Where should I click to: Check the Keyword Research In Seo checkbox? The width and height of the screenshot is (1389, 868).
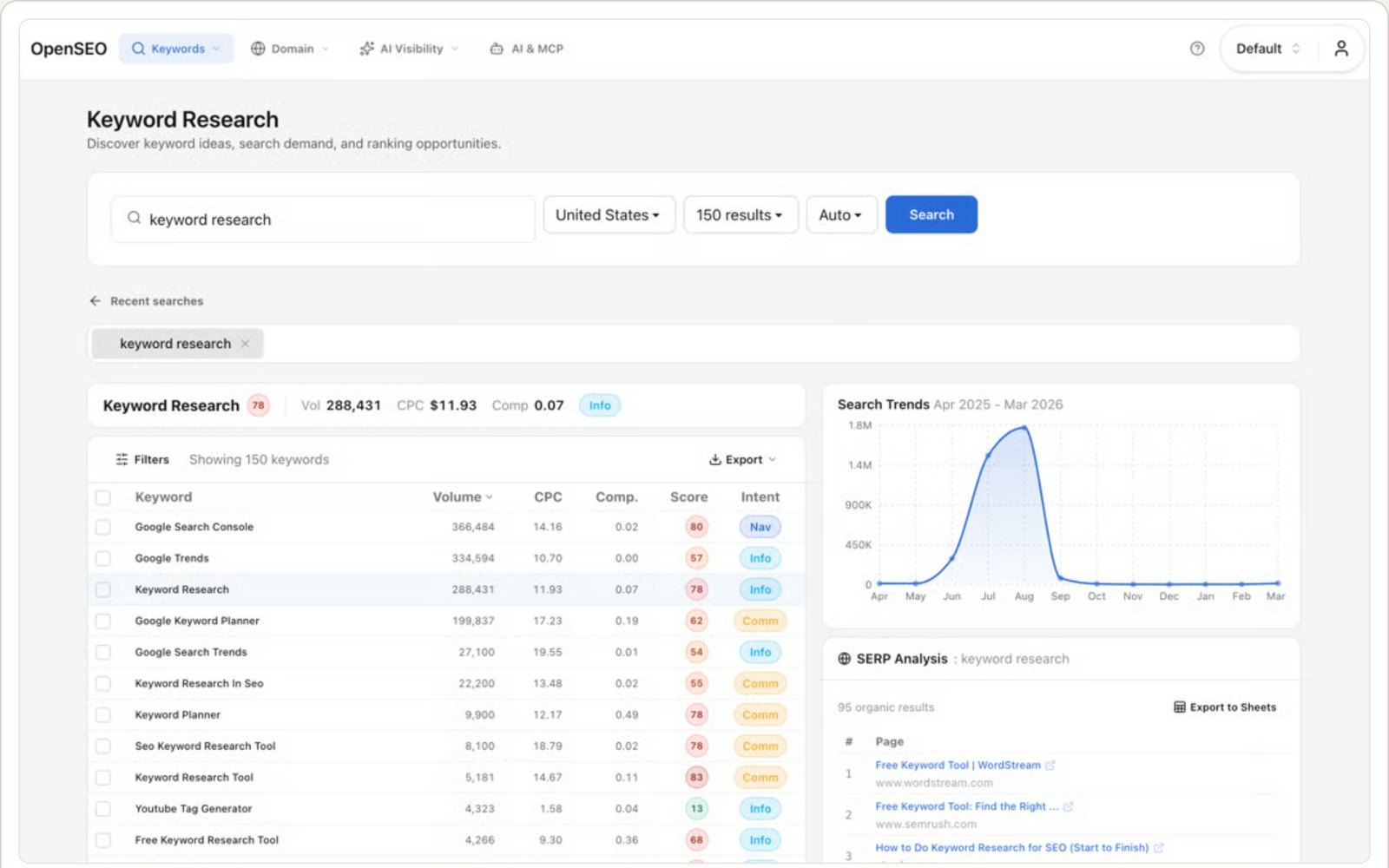(x=103, y=683)
